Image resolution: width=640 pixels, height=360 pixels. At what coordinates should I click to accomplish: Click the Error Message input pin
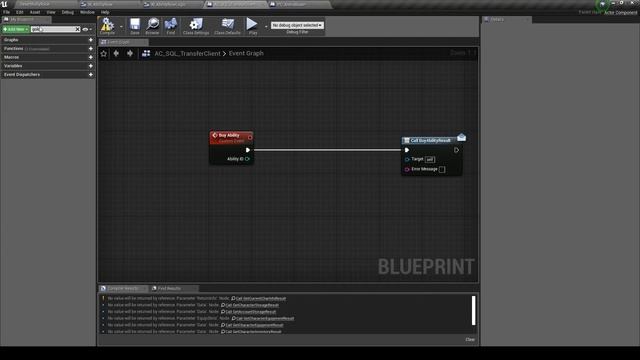[407, 169]
